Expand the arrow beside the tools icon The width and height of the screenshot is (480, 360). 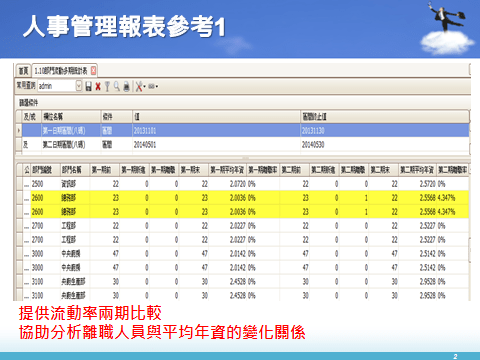[x=145, y=87]
